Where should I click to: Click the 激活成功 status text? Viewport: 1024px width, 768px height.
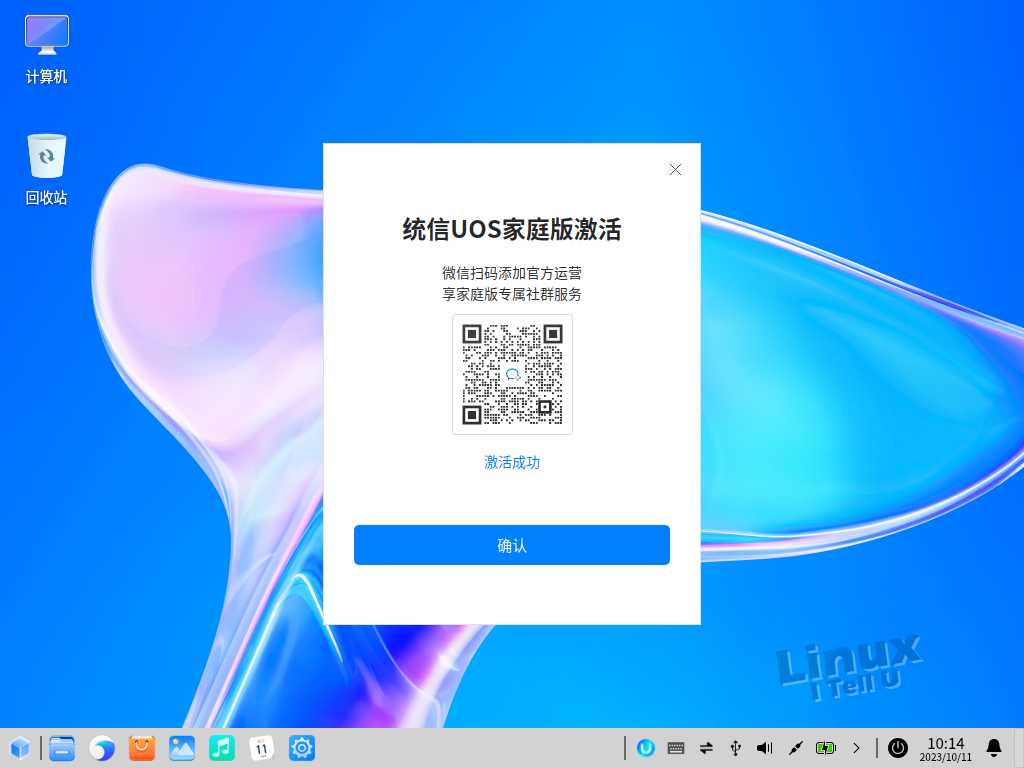pos(511,462)
